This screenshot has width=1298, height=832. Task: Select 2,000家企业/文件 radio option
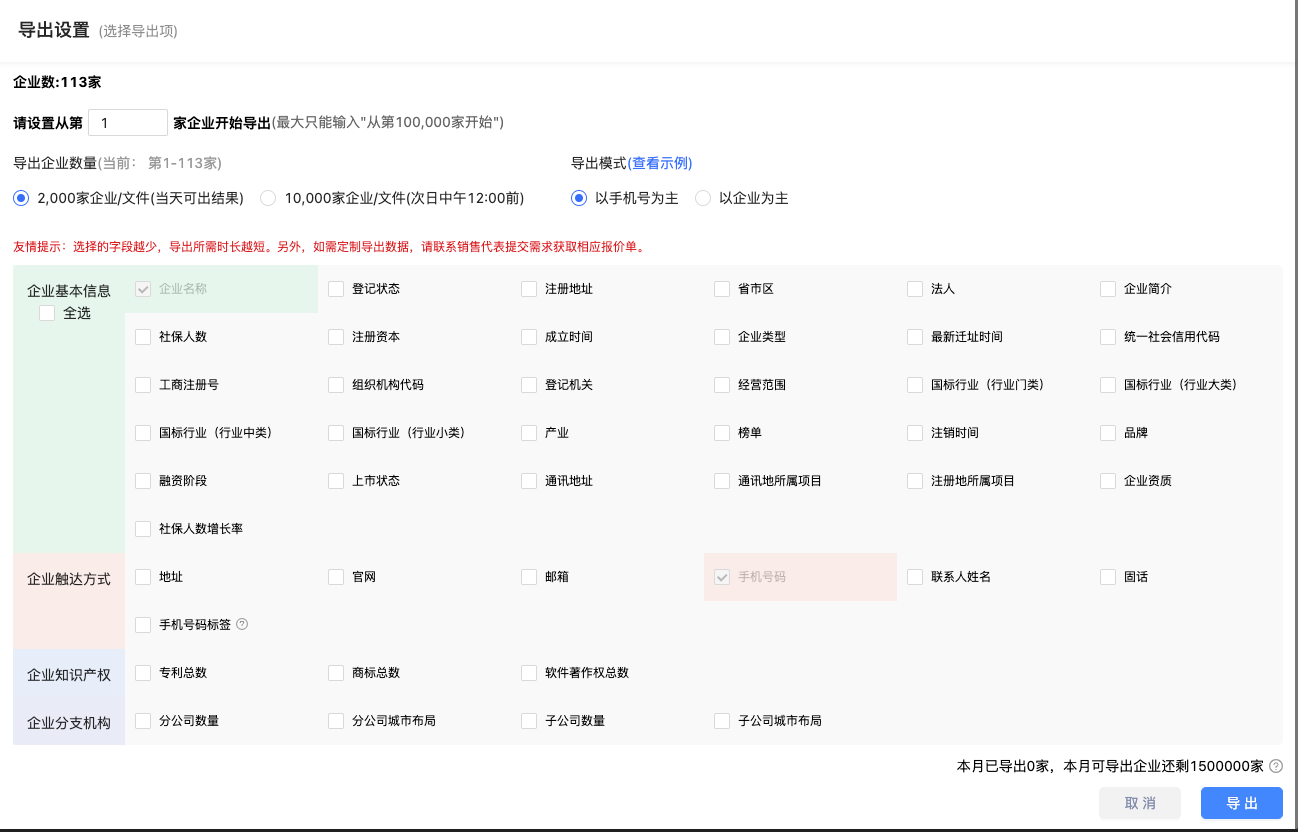21,198
